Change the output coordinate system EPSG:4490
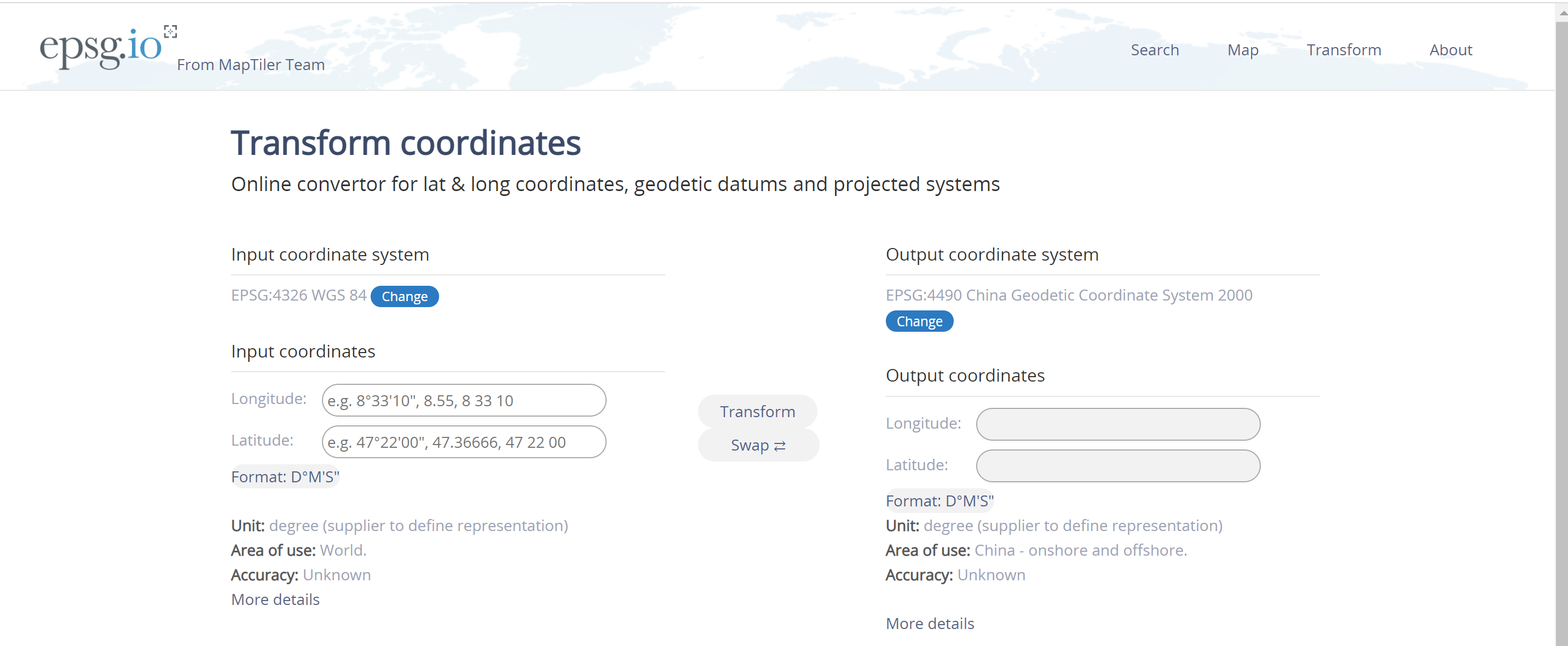The width and height of the screenshot is (1568, 646). click(x=919, y=321)
